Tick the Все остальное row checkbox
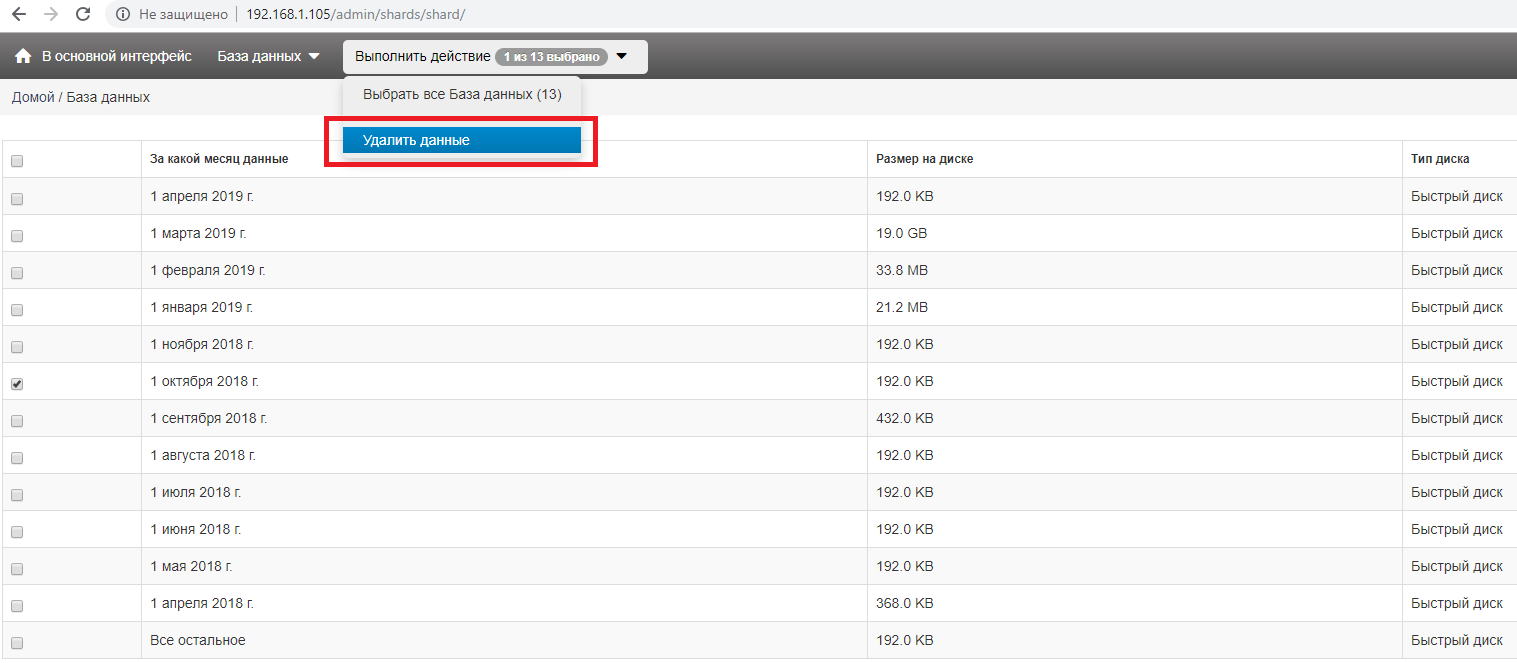This screenshot has height=663, width=1517. point(17,643)
